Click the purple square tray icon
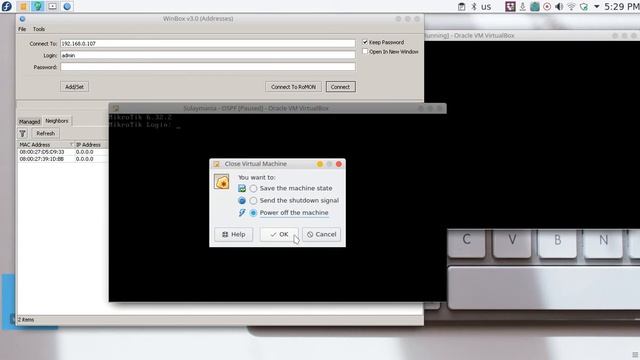This screenshot has width=640, height=360. click(510, 7)
